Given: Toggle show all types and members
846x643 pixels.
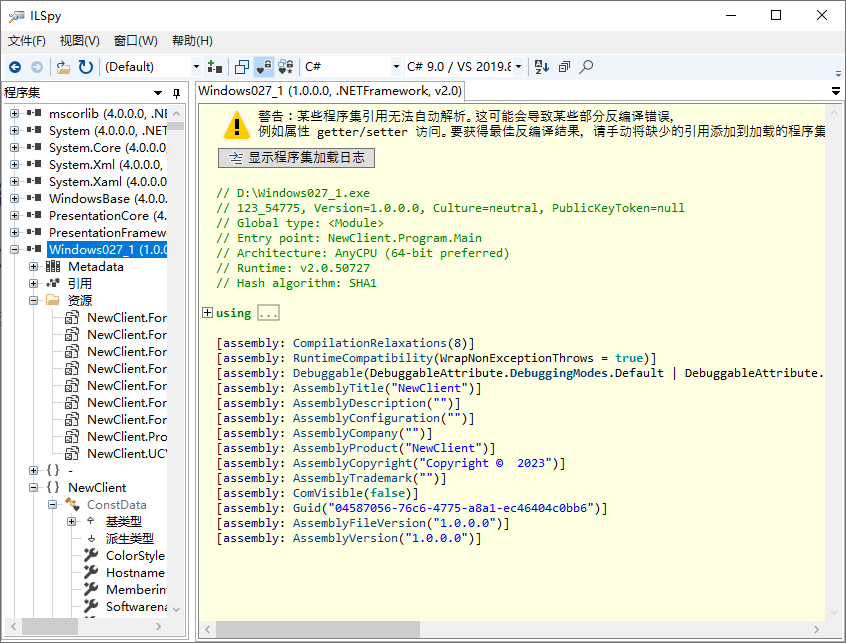Looking at the screenshot, I should [286, 67].
